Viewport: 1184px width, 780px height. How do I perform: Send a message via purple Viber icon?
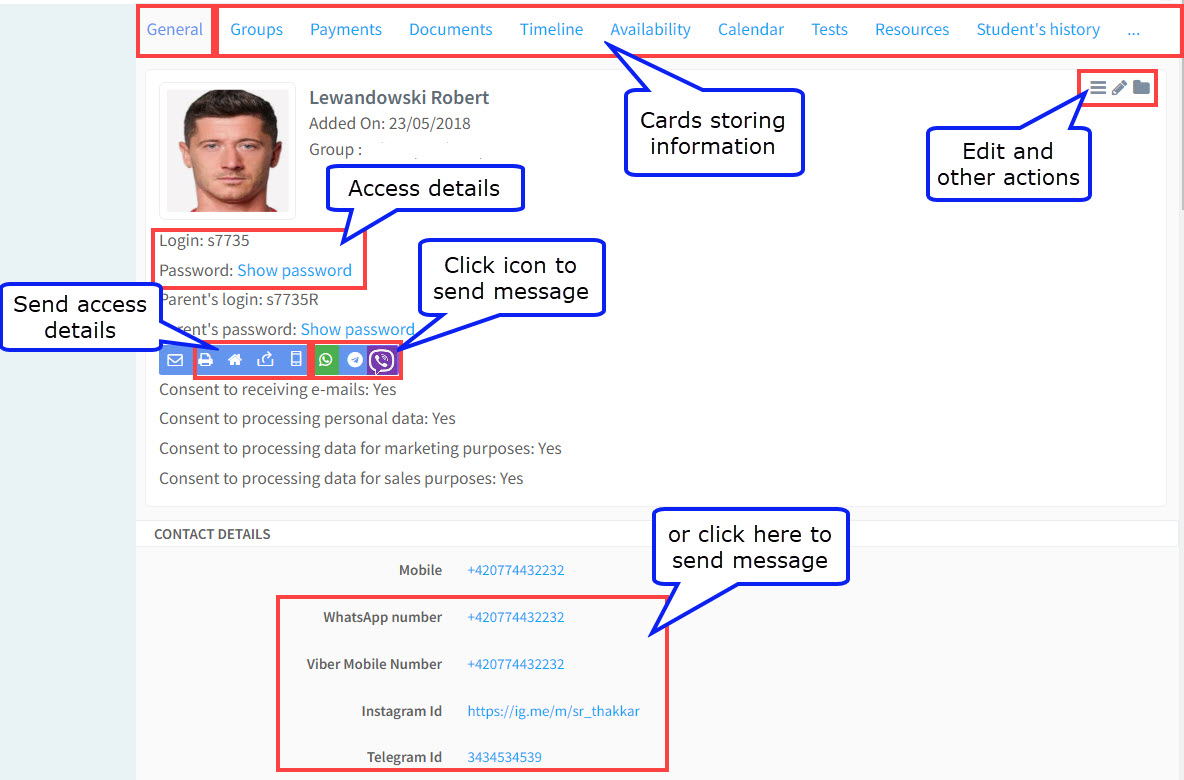pyautogui.click(x=382, y=360)
